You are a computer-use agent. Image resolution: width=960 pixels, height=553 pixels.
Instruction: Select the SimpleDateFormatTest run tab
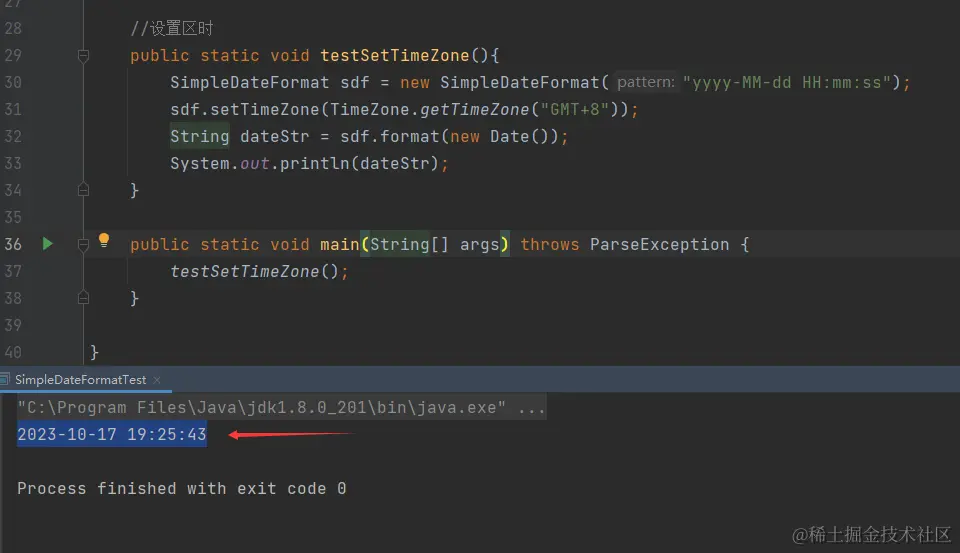pos(80,380)
